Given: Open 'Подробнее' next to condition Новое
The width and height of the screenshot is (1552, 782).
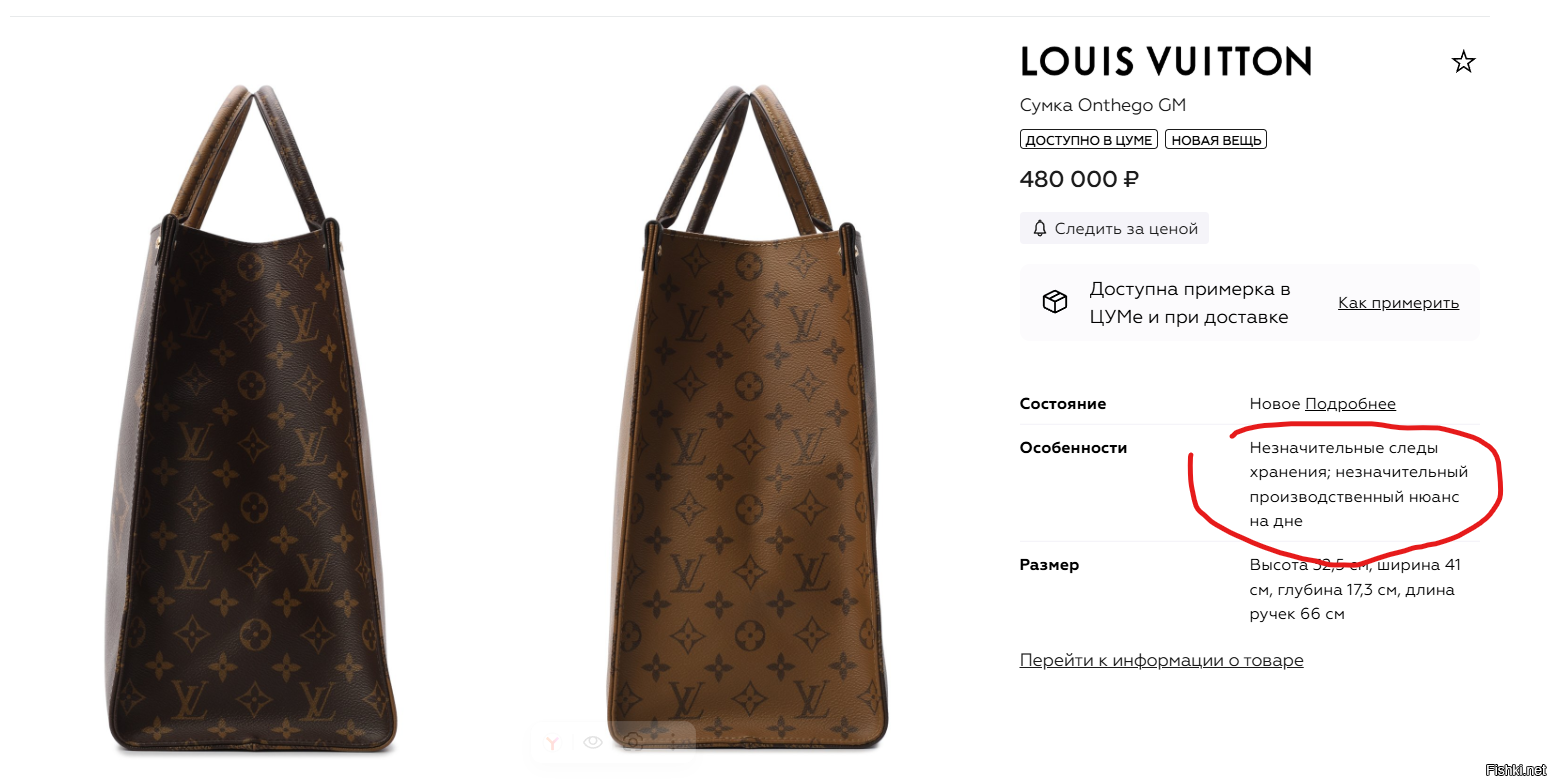Looking at the screenshot, I should pyautogui.click(x=1350, y=404).
